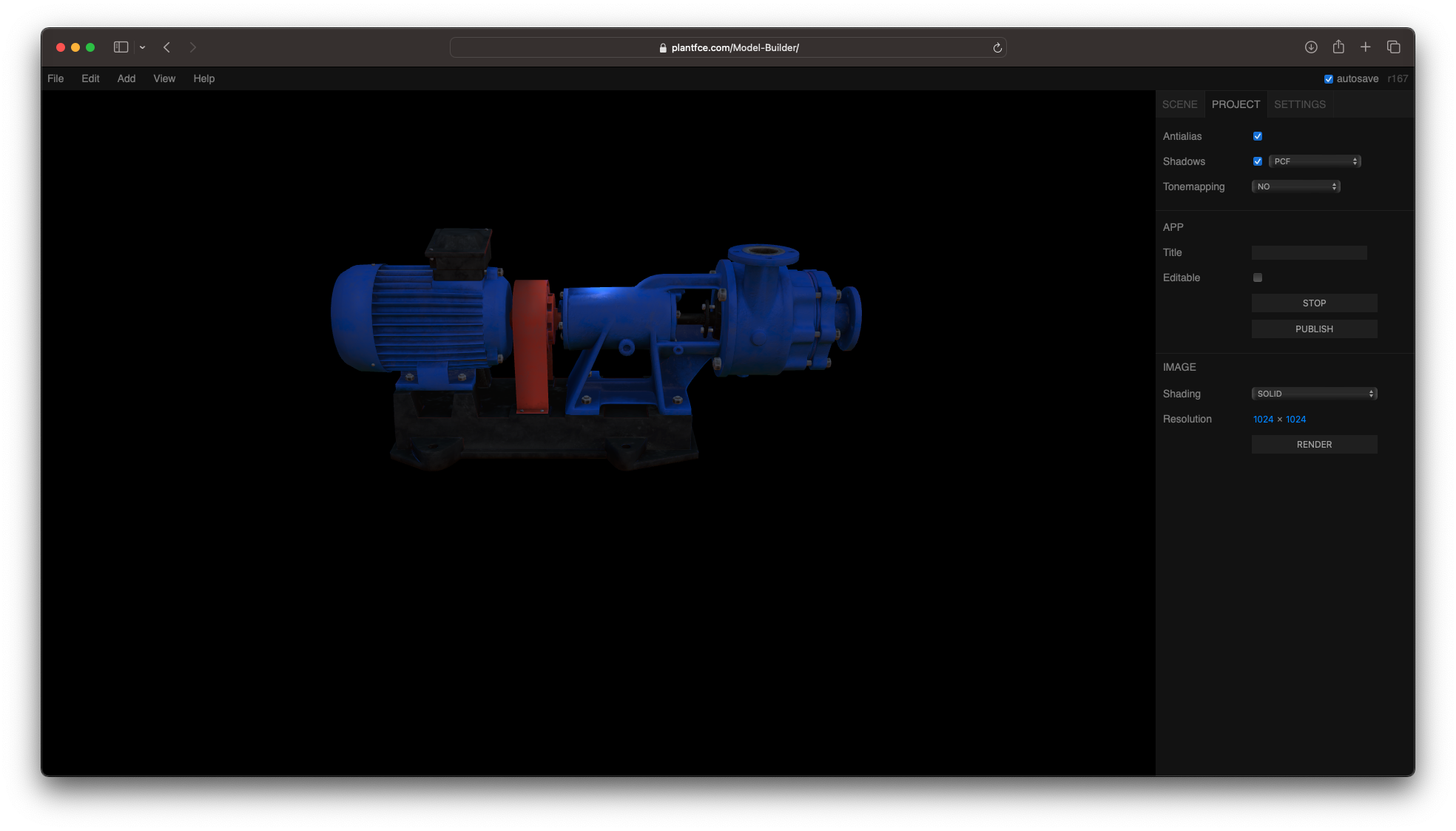The width and height of the screenshot is (1456, 831).
Task: Click the Safari sidebar toggle icon
Action: point(121,47)
